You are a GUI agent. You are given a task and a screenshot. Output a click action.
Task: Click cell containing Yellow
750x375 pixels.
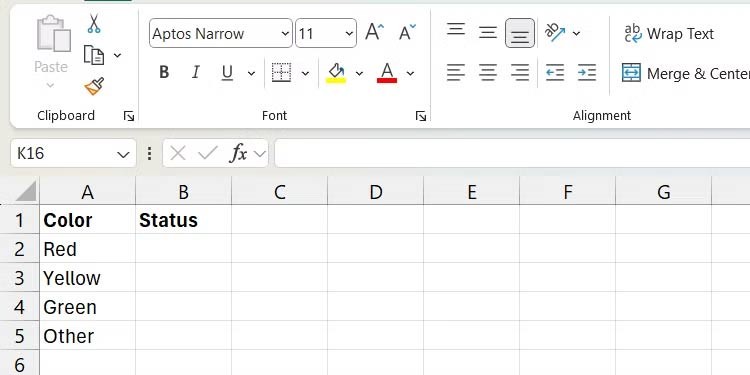click(x=88, y=278)
